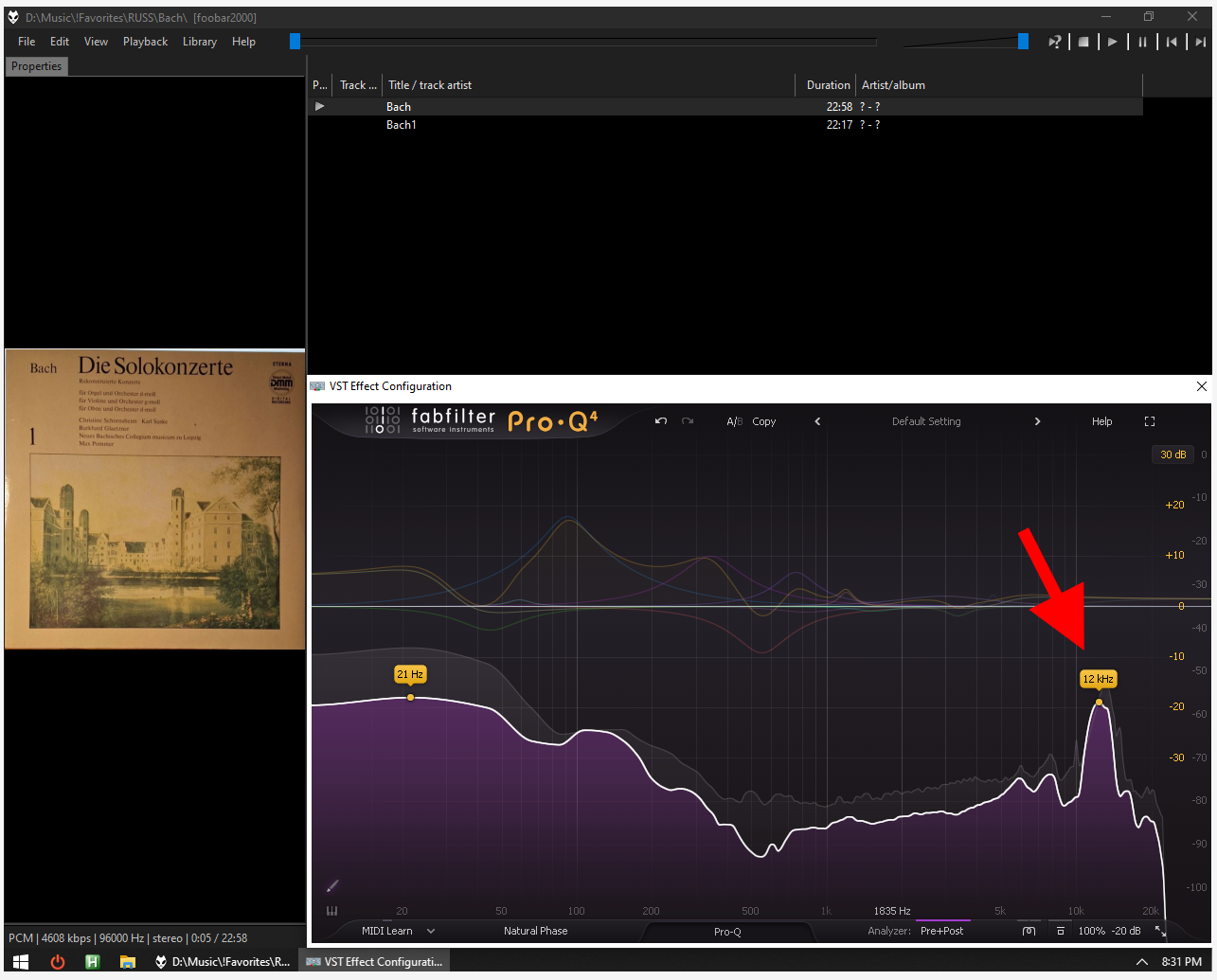Click the Die Solokonzerte album cover art
Image resolution: width=1217 pixels, height=980 pixels.
pos(155,499)
